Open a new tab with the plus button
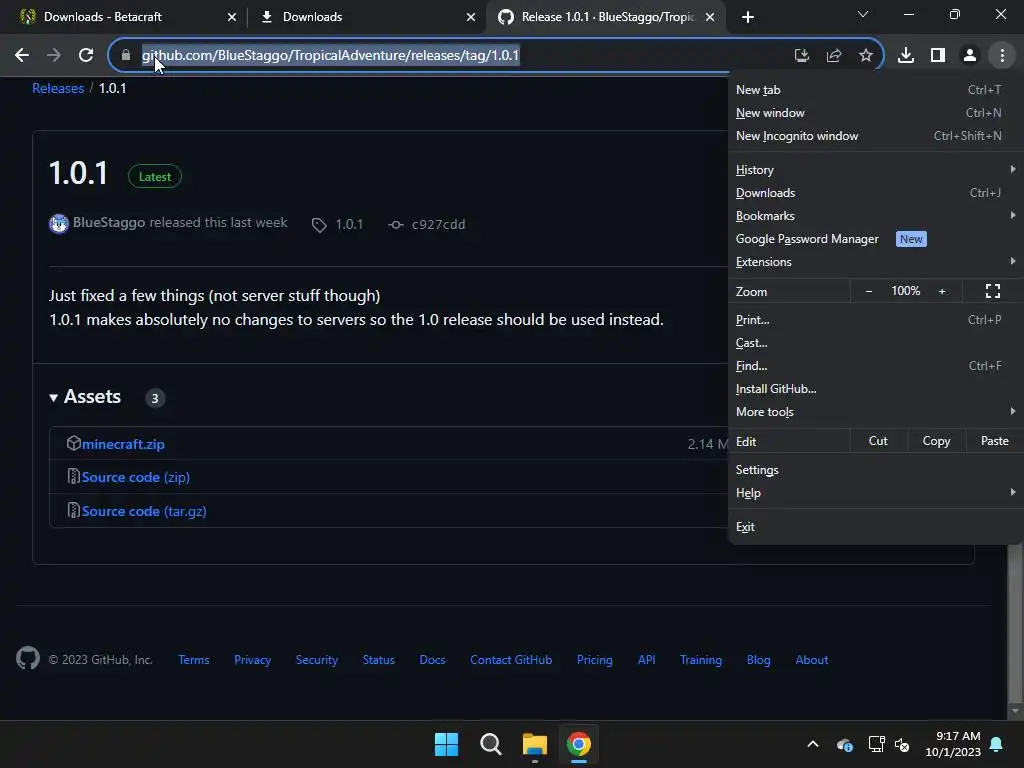Screen dimensions: 1024x768 (748, 17)
